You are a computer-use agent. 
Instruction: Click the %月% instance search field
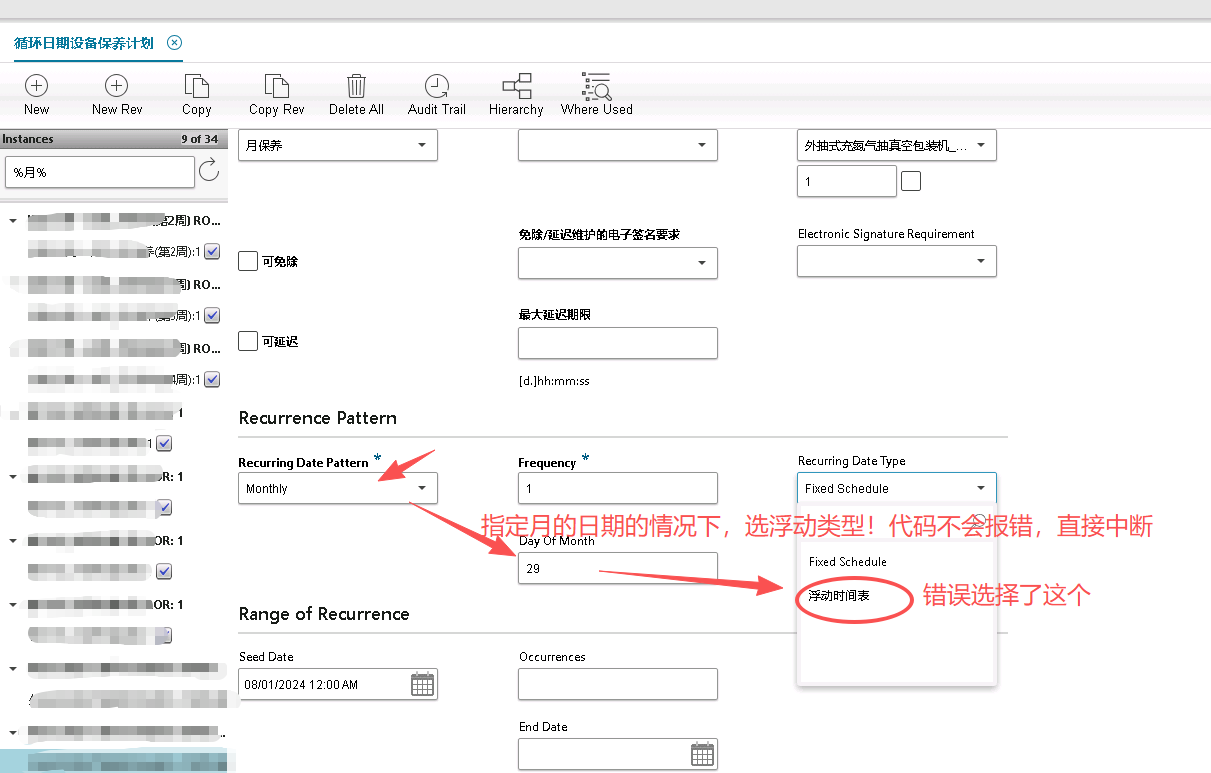(100, 171)
